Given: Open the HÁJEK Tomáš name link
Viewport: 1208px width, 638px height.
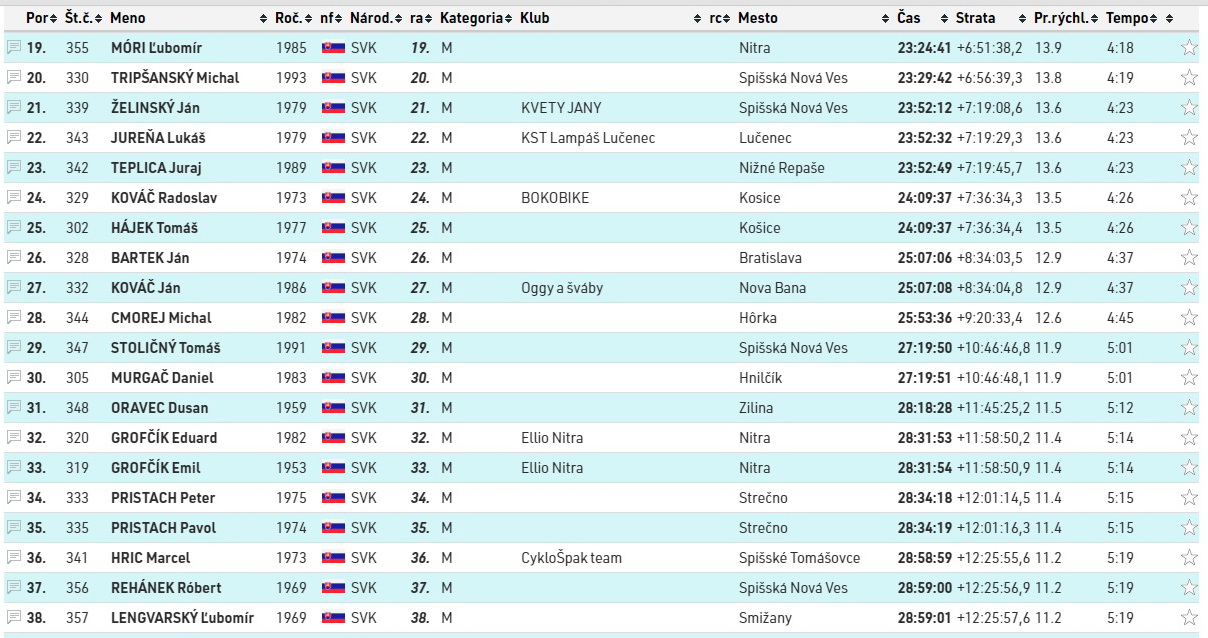Looking at the screenshot, I should [x=154, y=228].
